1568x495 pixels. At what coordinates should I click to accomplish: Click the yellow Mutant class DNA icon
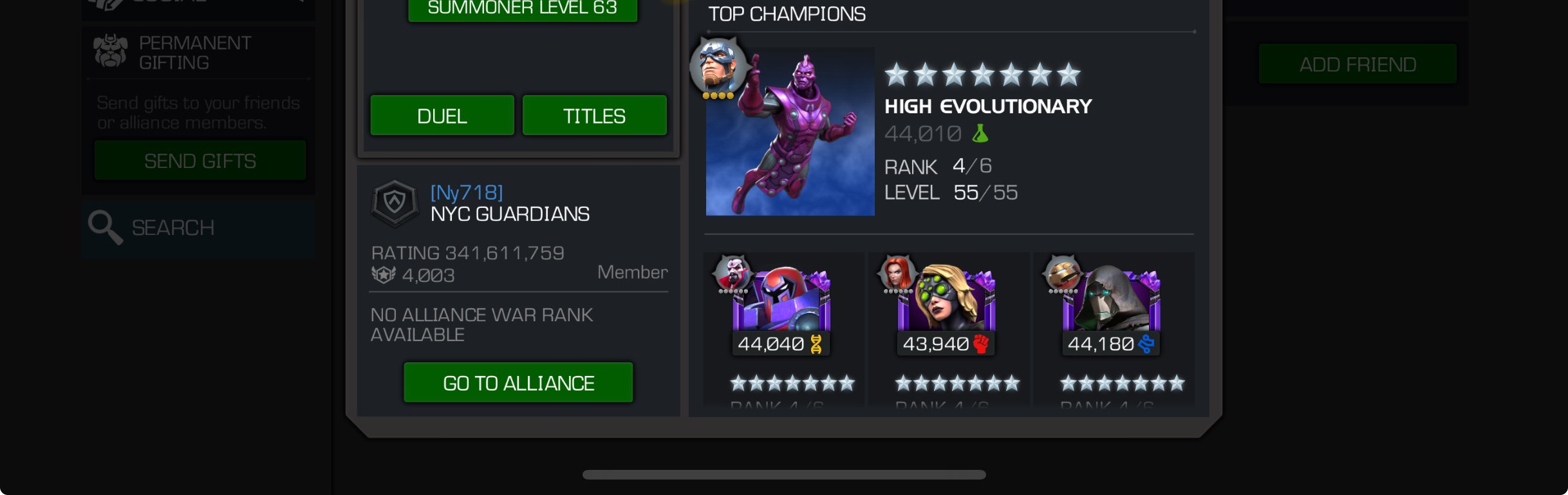point(816,344)
